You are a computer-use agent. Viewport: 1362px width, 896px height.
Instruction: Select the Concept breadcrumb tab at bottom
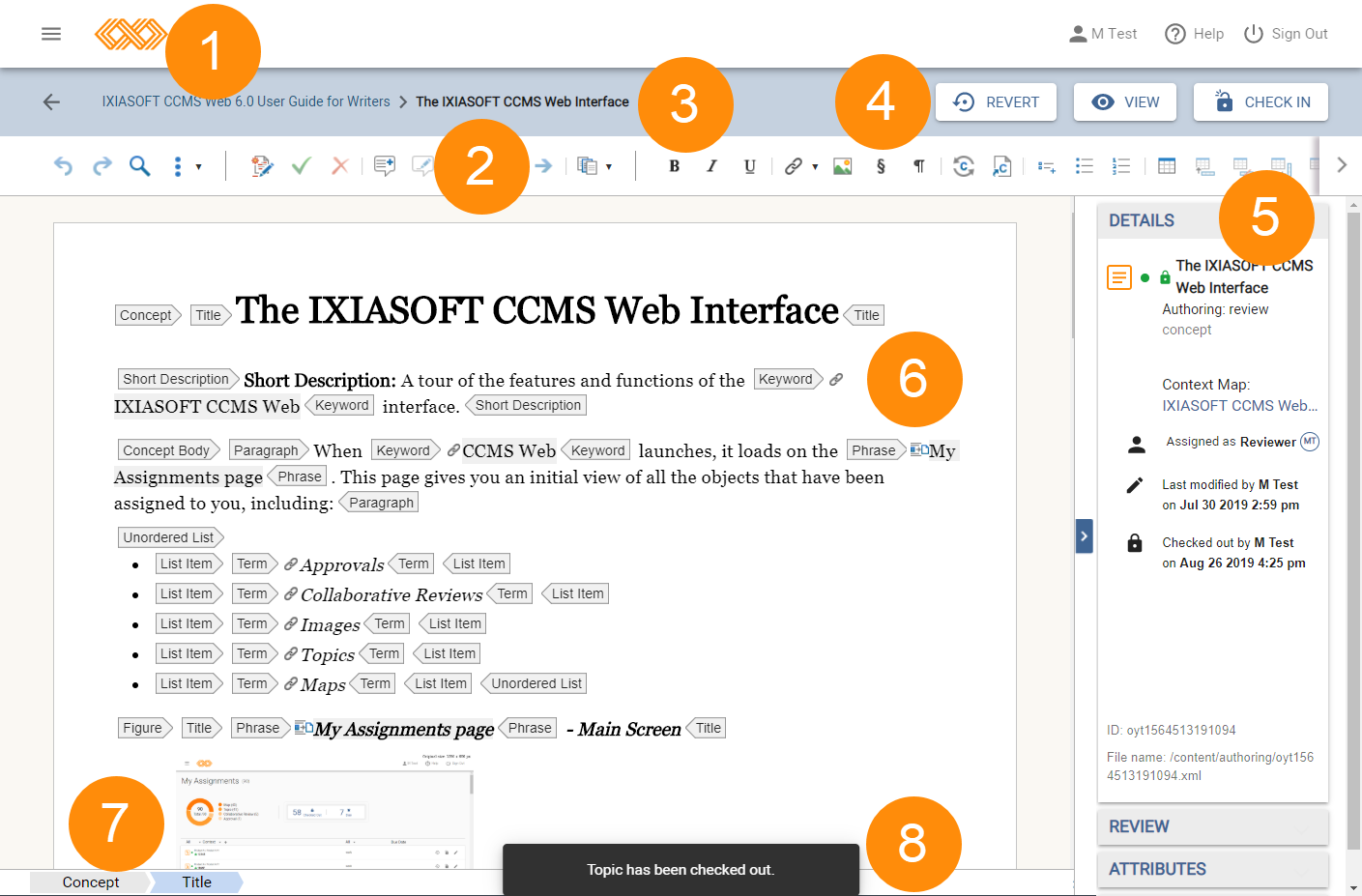click(x=91, y=882)
